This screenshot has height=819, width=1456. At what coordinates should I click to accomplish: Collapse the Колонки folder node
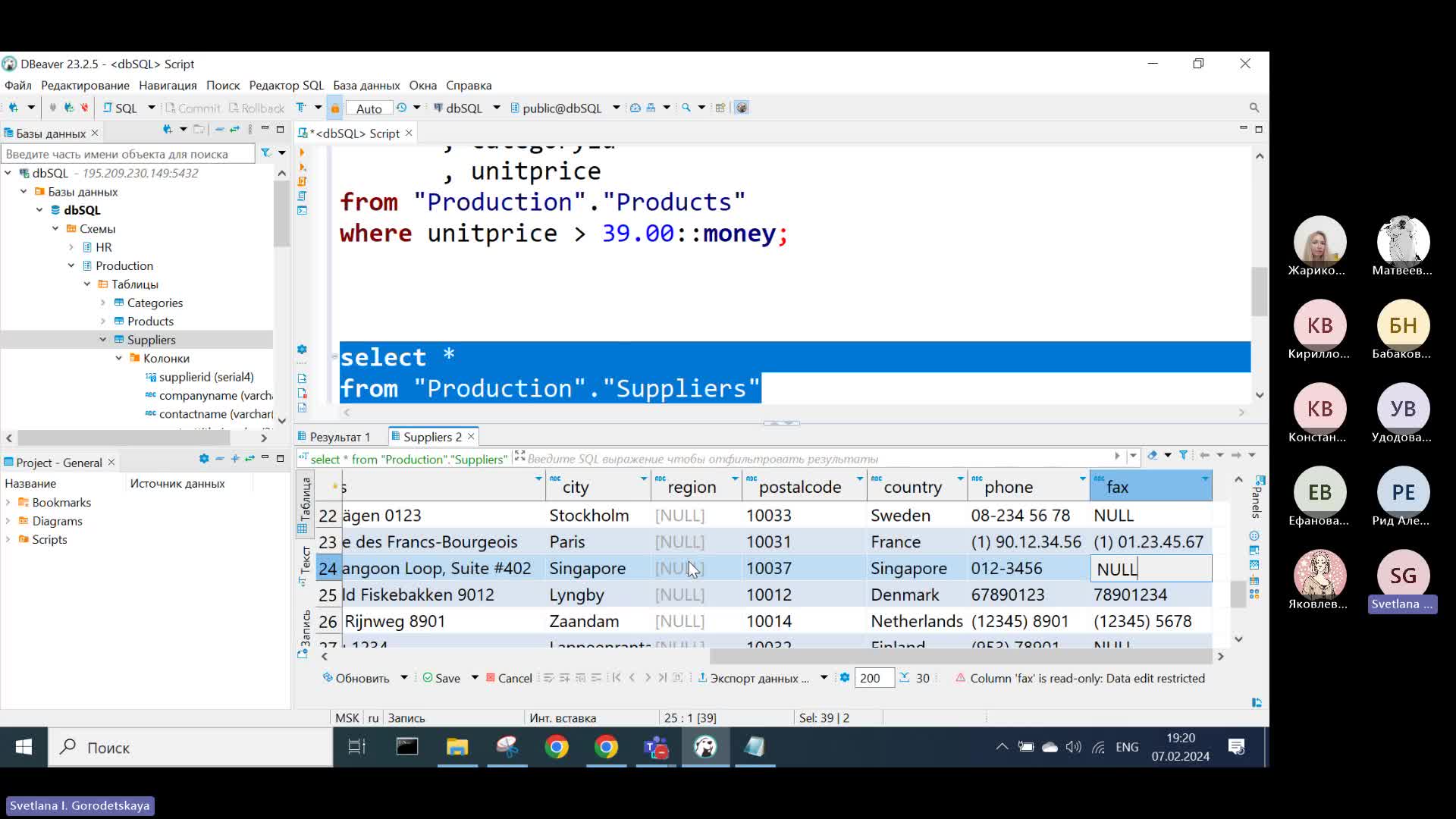point(119,358)
